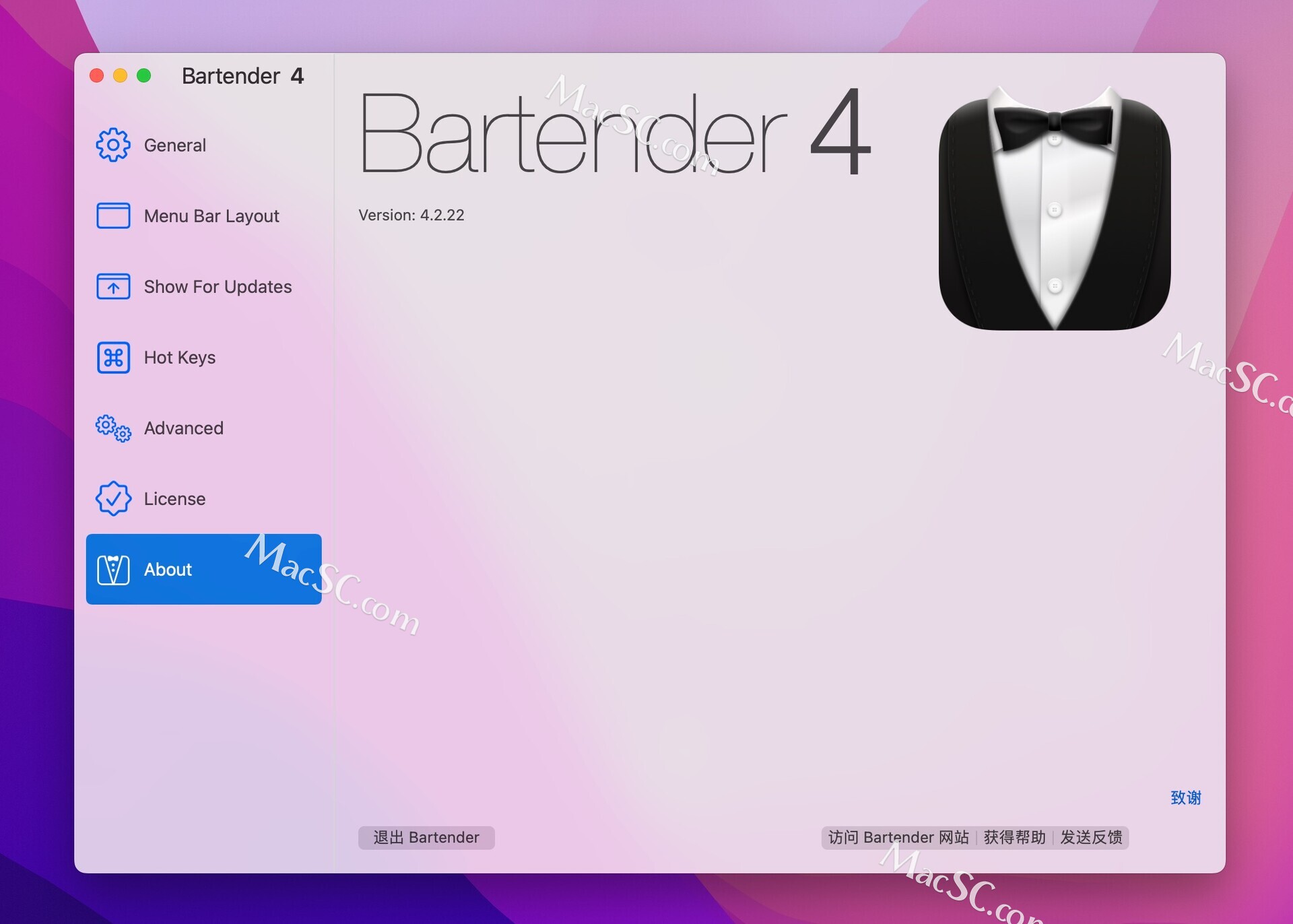Click the 退出 Bartender quit button
The width and height of the screenshot is (1293, 924).
coord(426,837)
